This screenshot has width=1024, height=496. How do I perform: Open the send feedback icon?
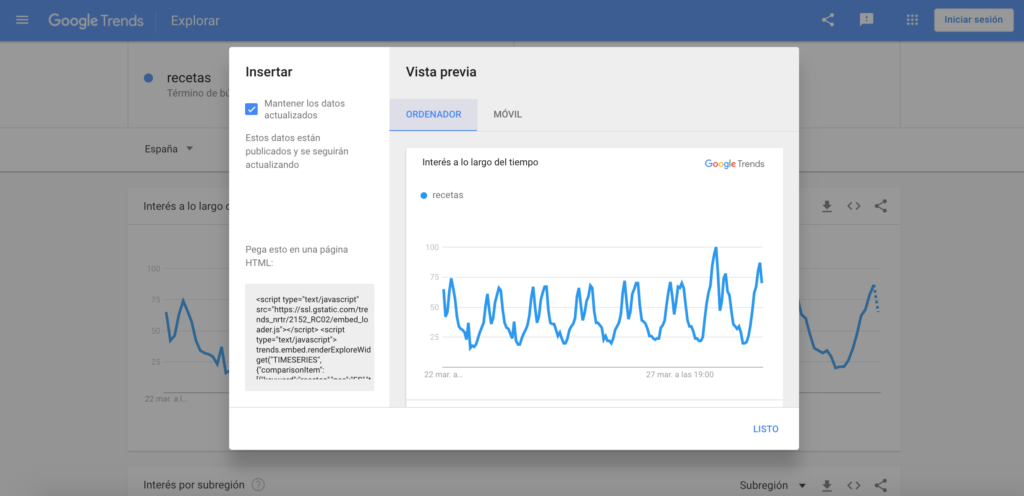pos(867,20)
